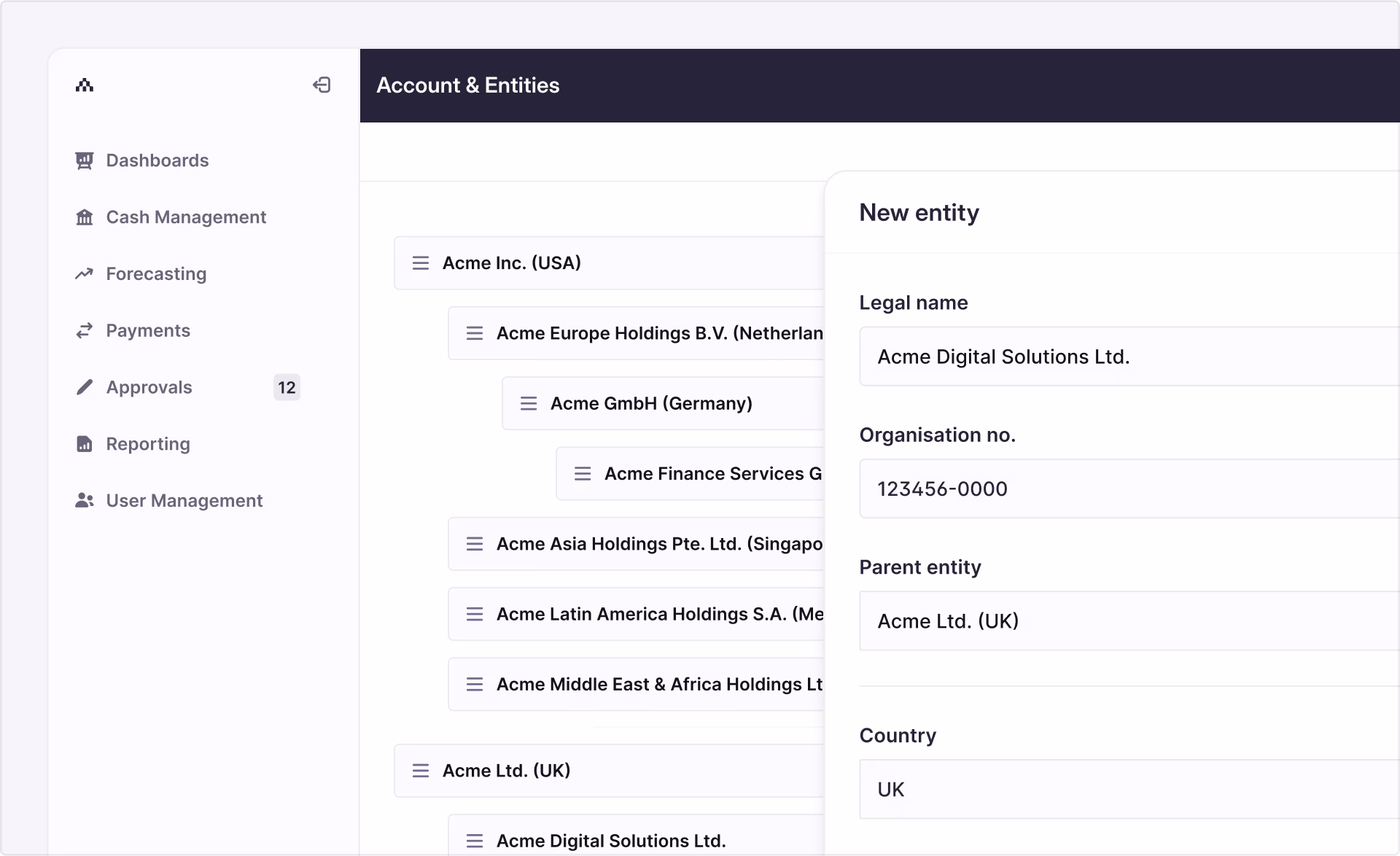Click the Country label
The width and height of the screenshot is (1400, 856).
[898, 736]
